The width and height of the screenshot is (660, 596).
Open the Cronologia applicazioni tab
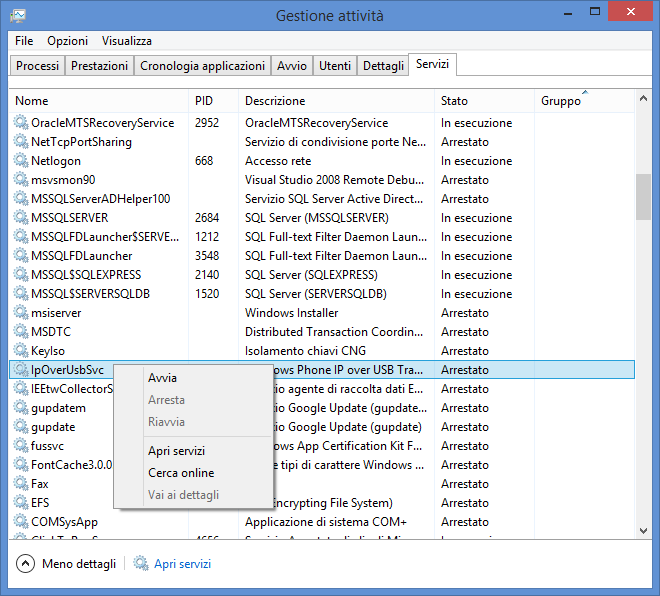click(202, 66)
